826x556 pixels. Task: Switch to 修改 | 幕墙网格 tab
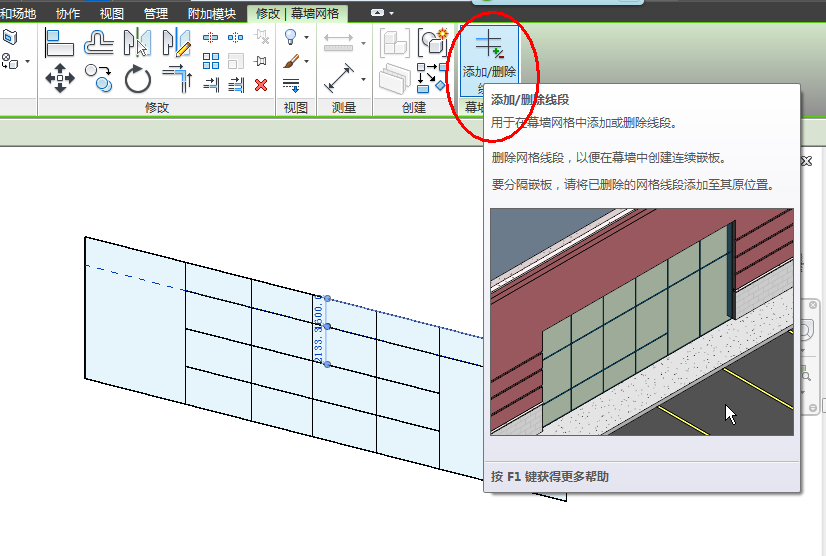click(297, 14)
